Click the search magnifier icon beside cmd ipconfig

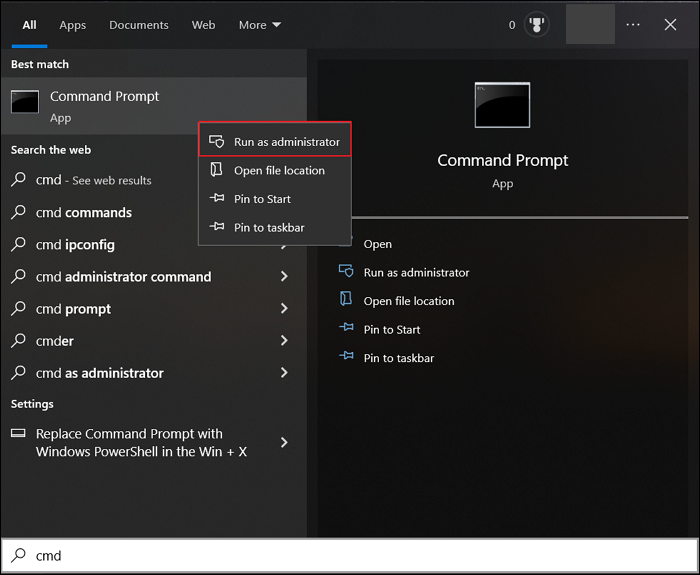(x=18, y=245)
